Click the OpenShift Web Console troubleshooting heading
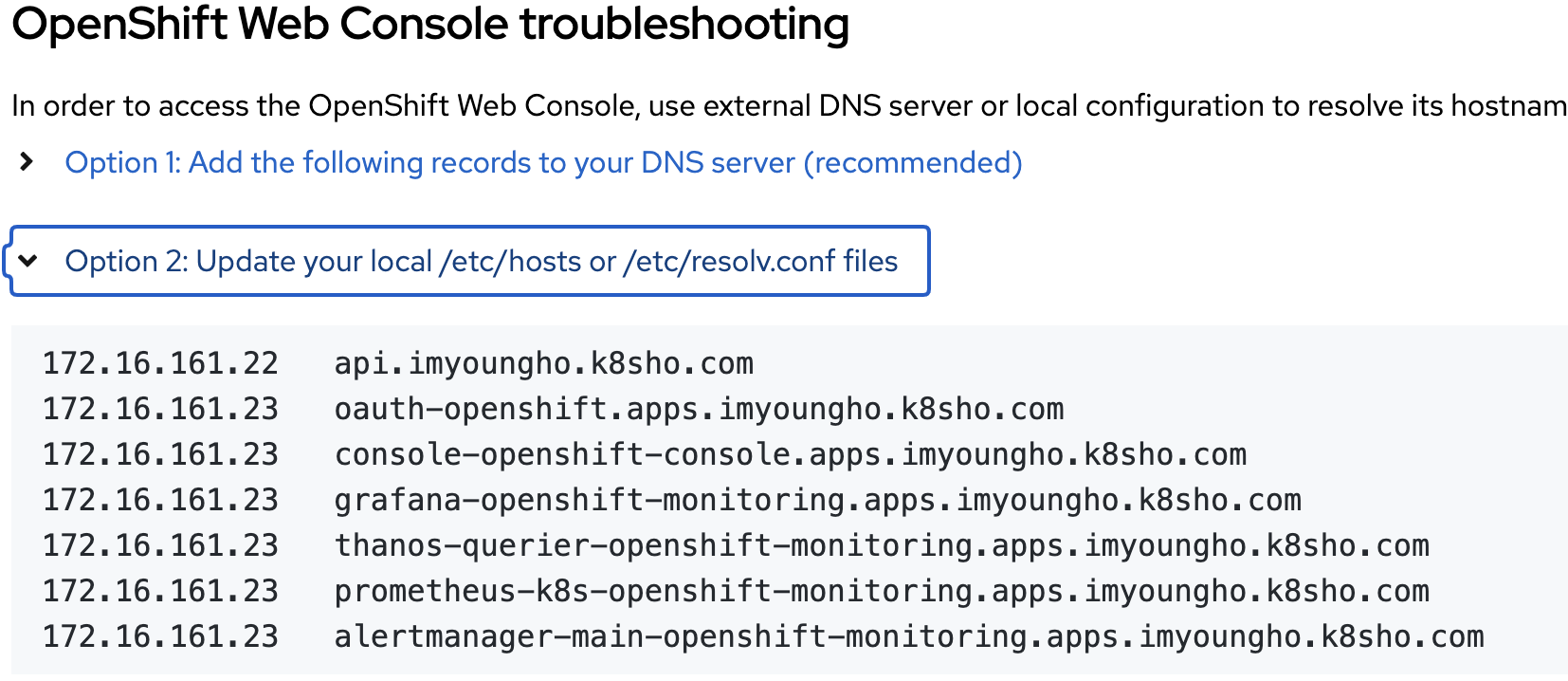Viewport: 1568px width, 681px height. pyautogui.click(x=430, y=25)
